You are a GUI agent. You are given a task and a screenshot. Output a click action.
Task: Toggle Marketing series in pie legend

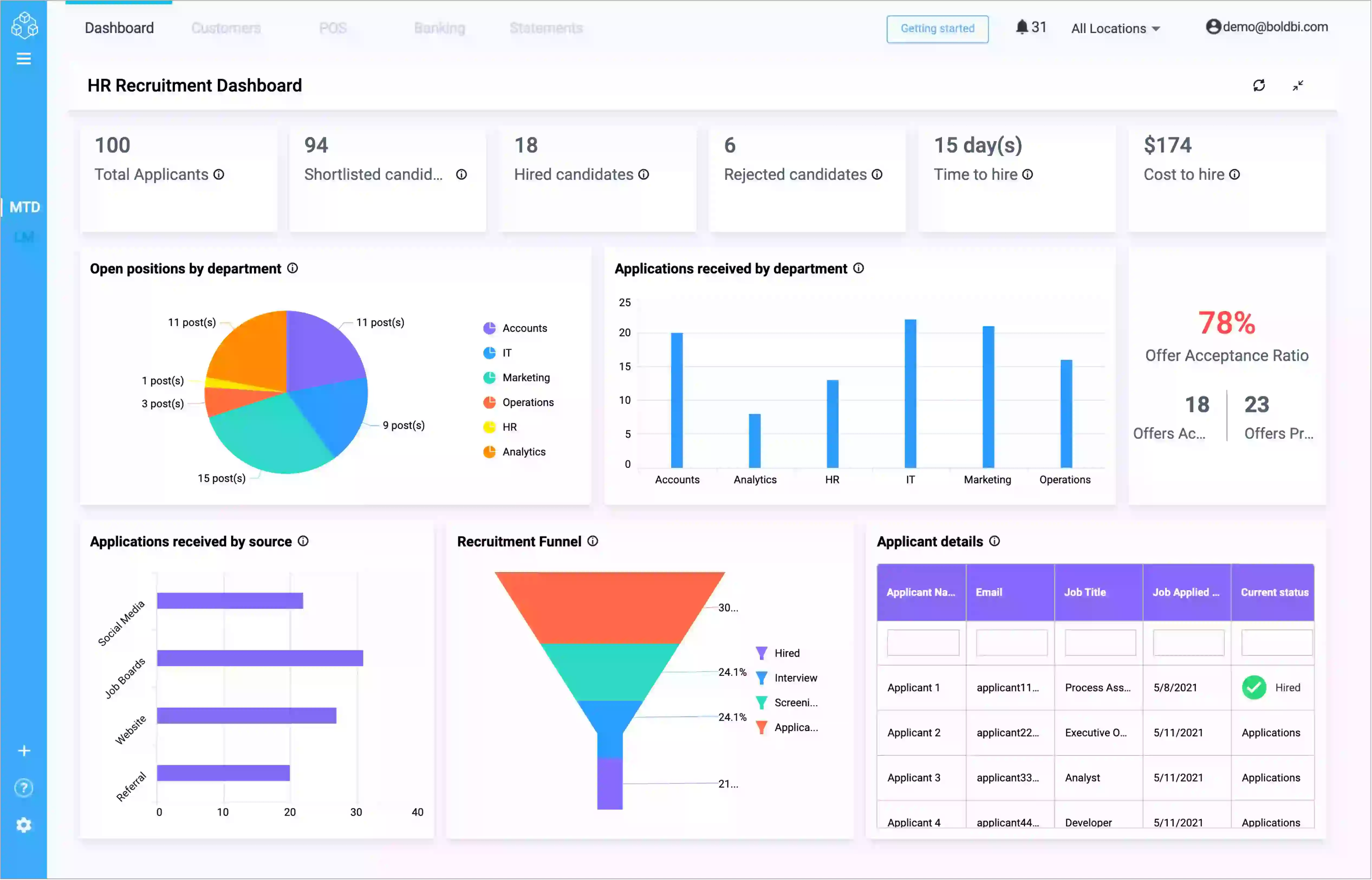pyautogui.click(x=516, y=378)
